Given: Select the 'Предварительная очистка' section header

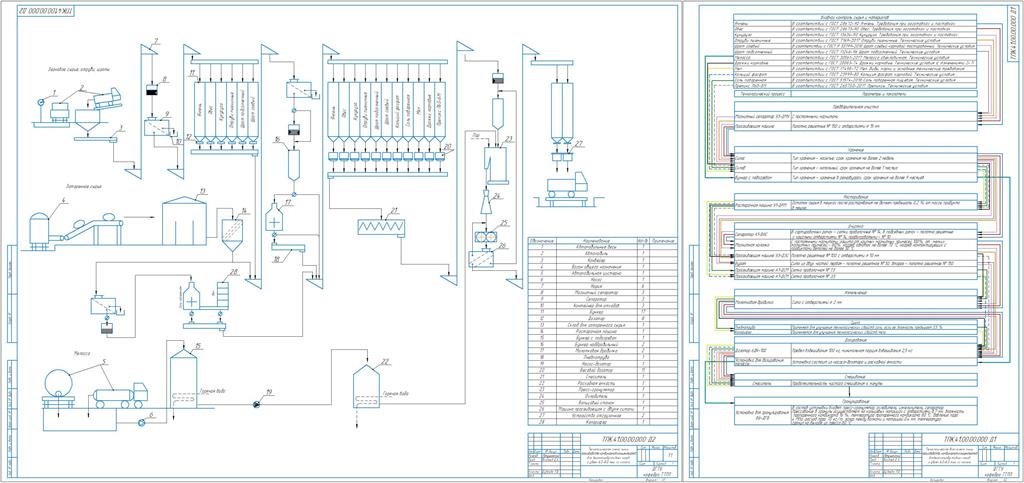Looking at the screenshot, I should tap(856, 104).
